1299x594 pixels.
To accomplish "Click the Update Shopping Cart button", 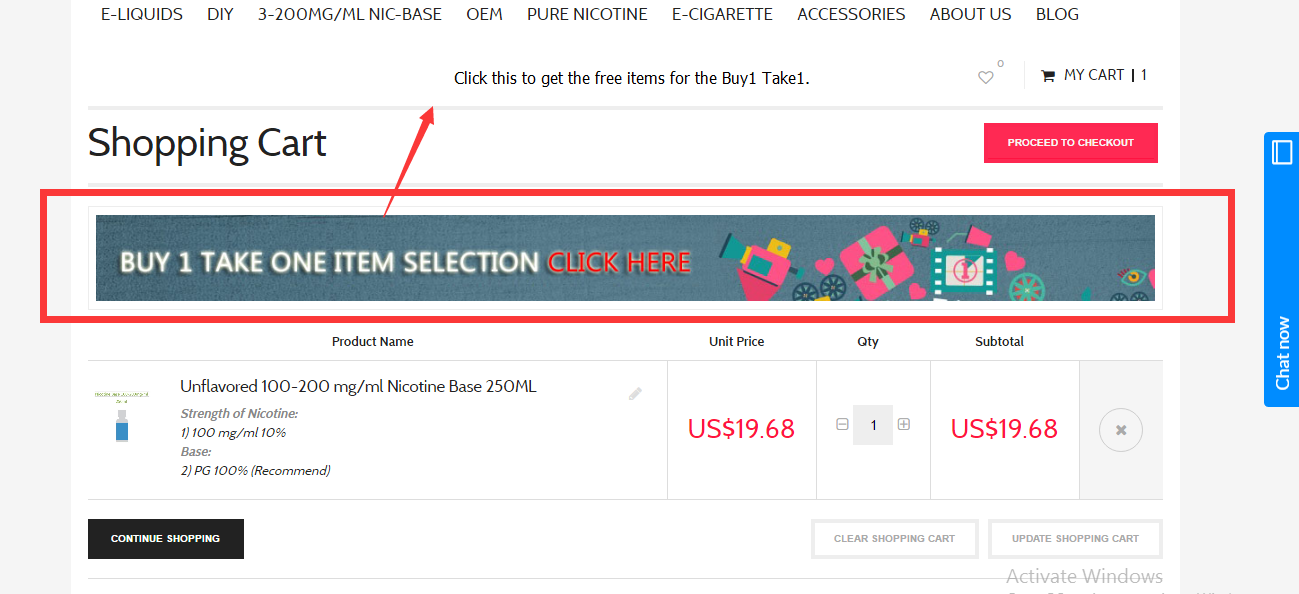I will pos(1075,539).
